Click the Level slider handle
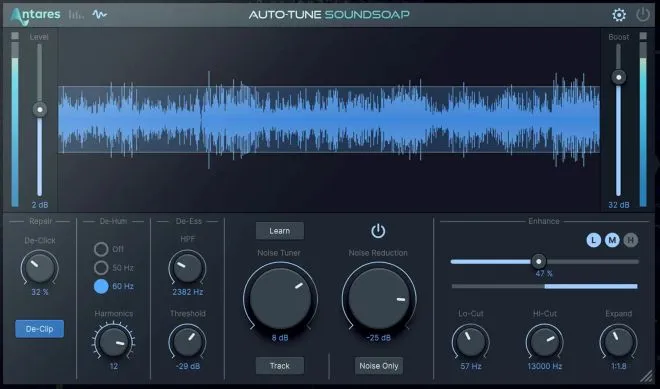This screenshot has height=389, width=660. pos(40,110)
